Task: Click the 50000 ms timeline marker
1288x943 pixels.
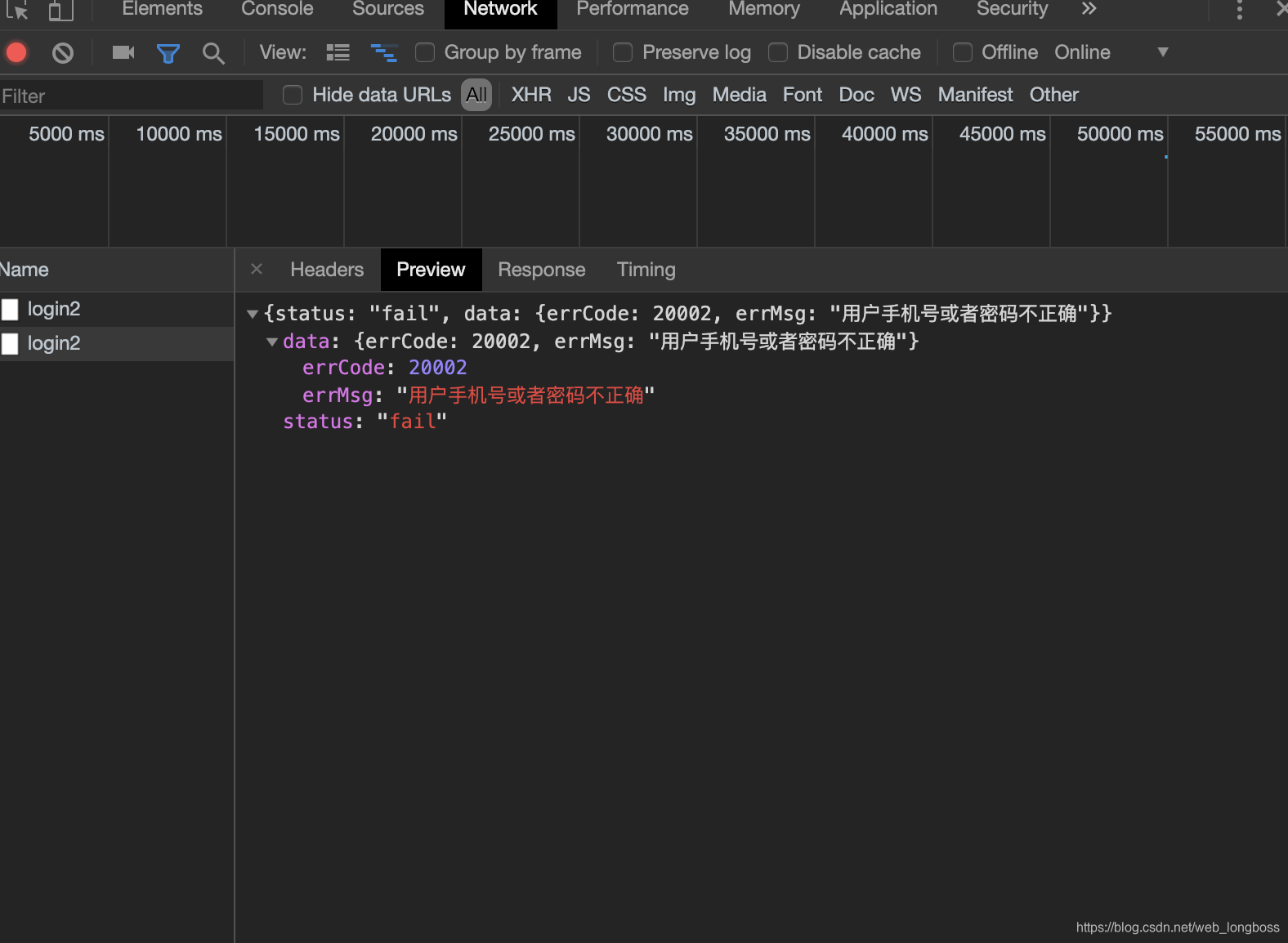Action: click(1120, 134)
